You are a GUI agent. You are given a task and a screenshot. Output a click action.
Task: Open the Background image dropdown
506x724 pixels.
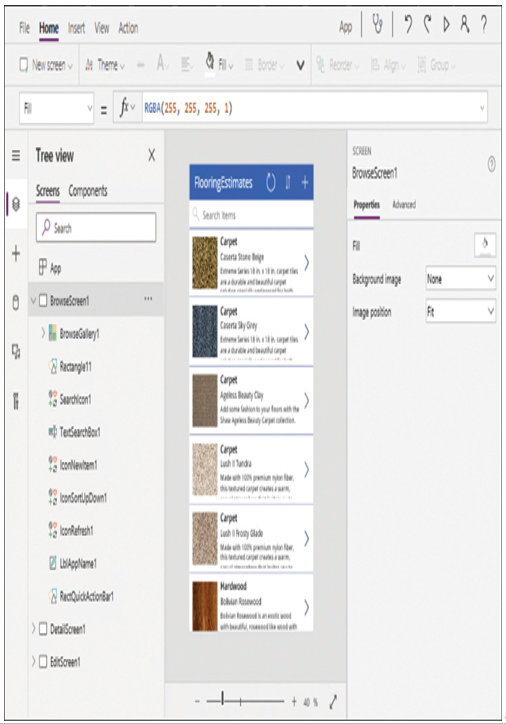[x=461, y=278]
